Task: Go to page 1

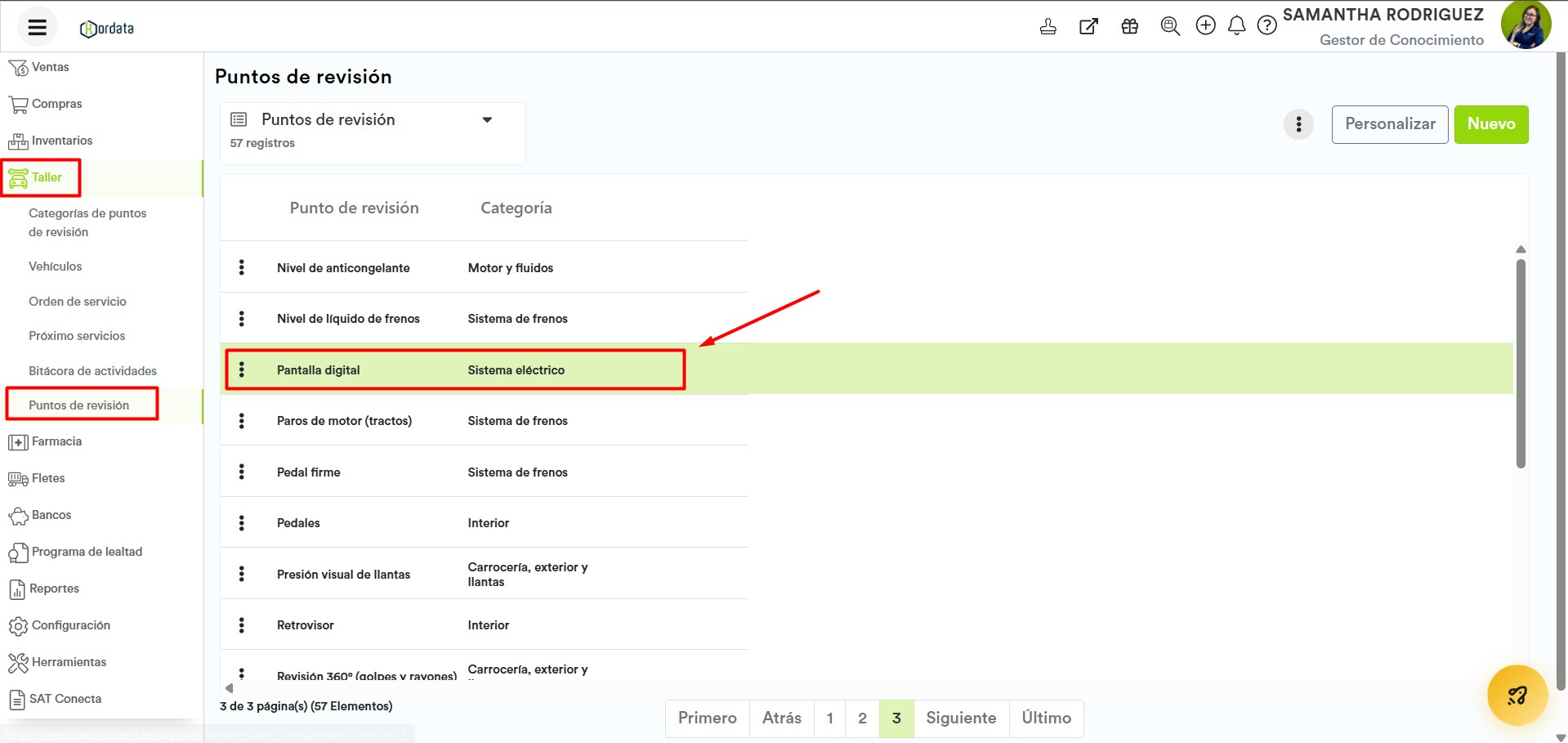Action: [830, 718]
